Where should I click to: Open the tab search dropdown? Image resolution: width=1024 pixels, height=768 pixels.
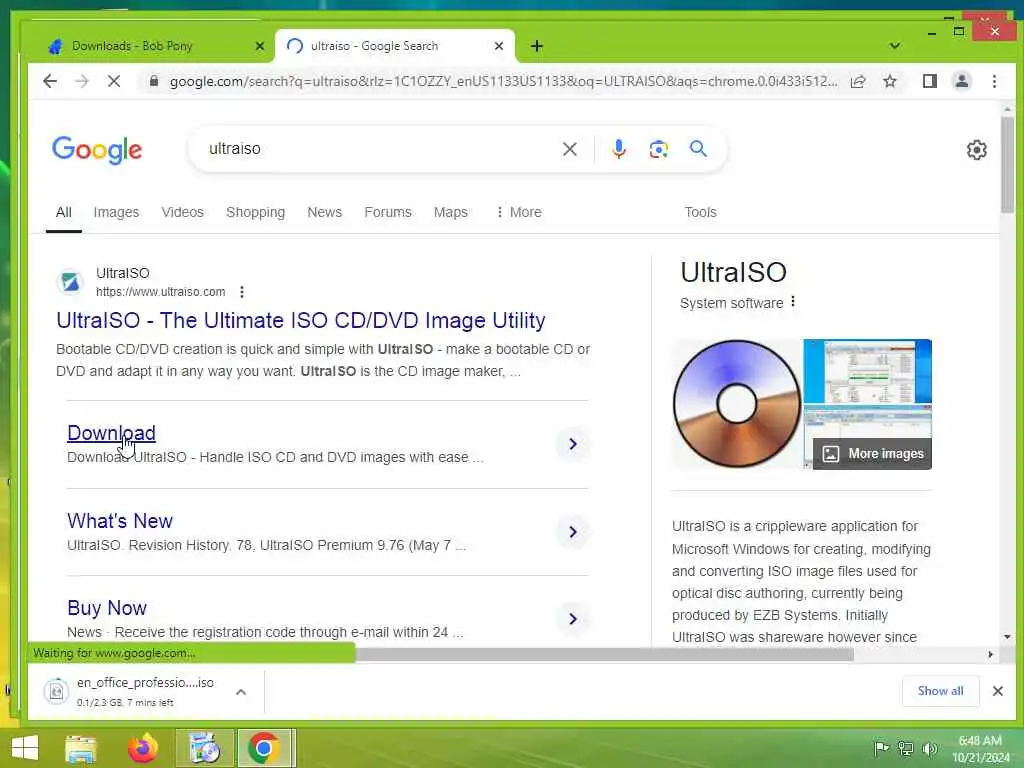pyautogui.click(x=895, y=46)
